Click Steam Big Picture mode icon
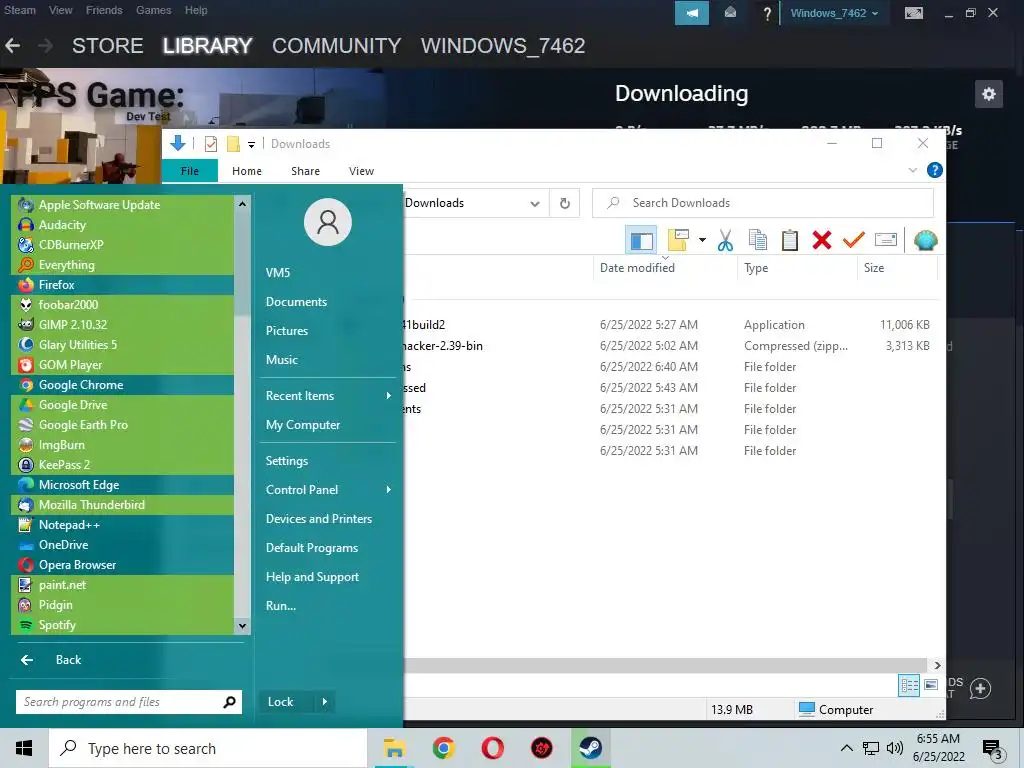The width and height of the screenshot is (1024, 768). 914,13
